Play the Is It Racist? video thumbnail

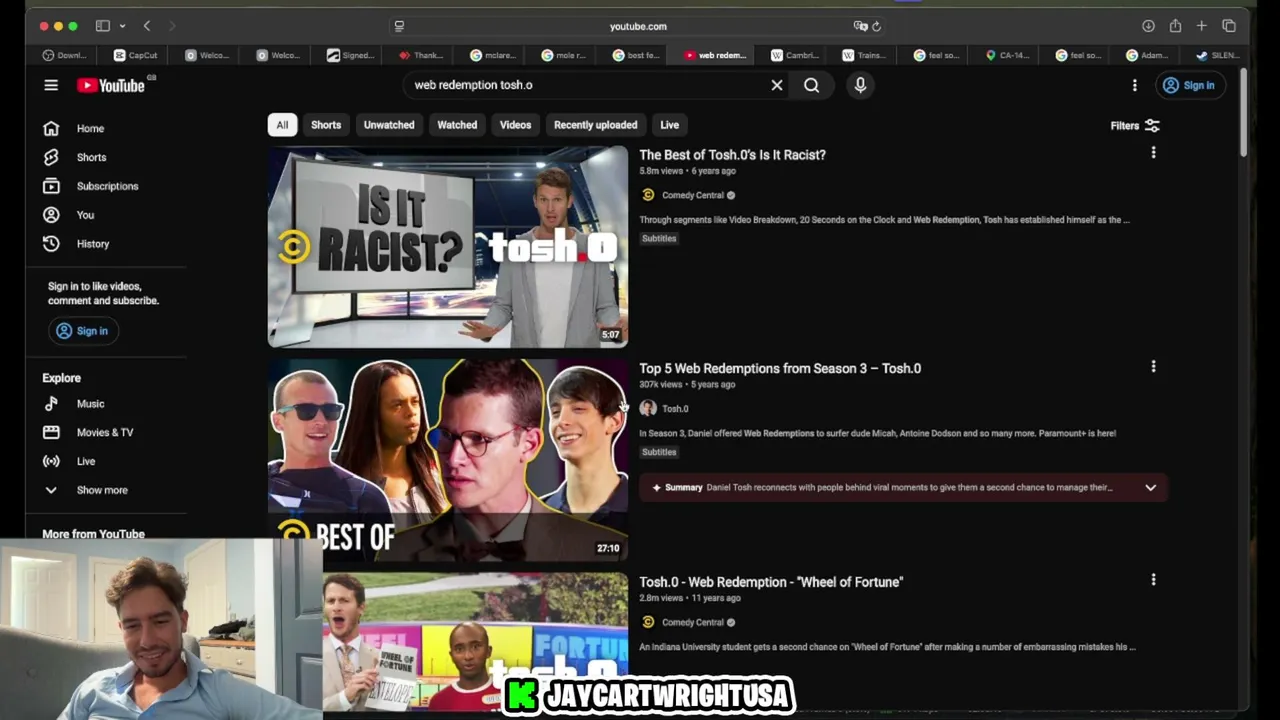(448, 247)
